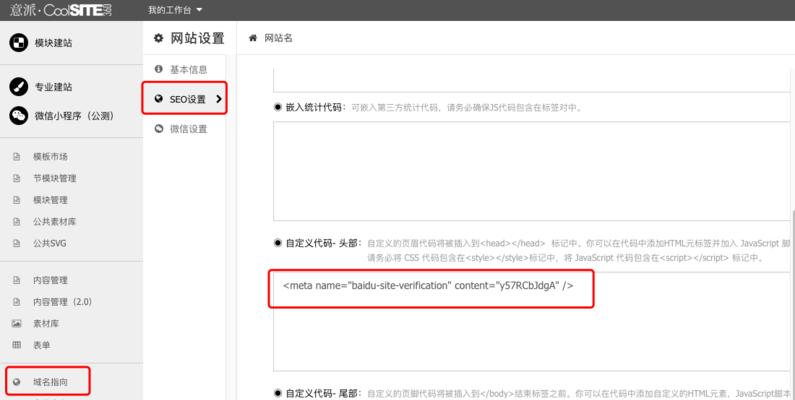Screen dimensions: 795x400
Task: Click the 模块建站 checkered circle icon
Action: [19, 43]
